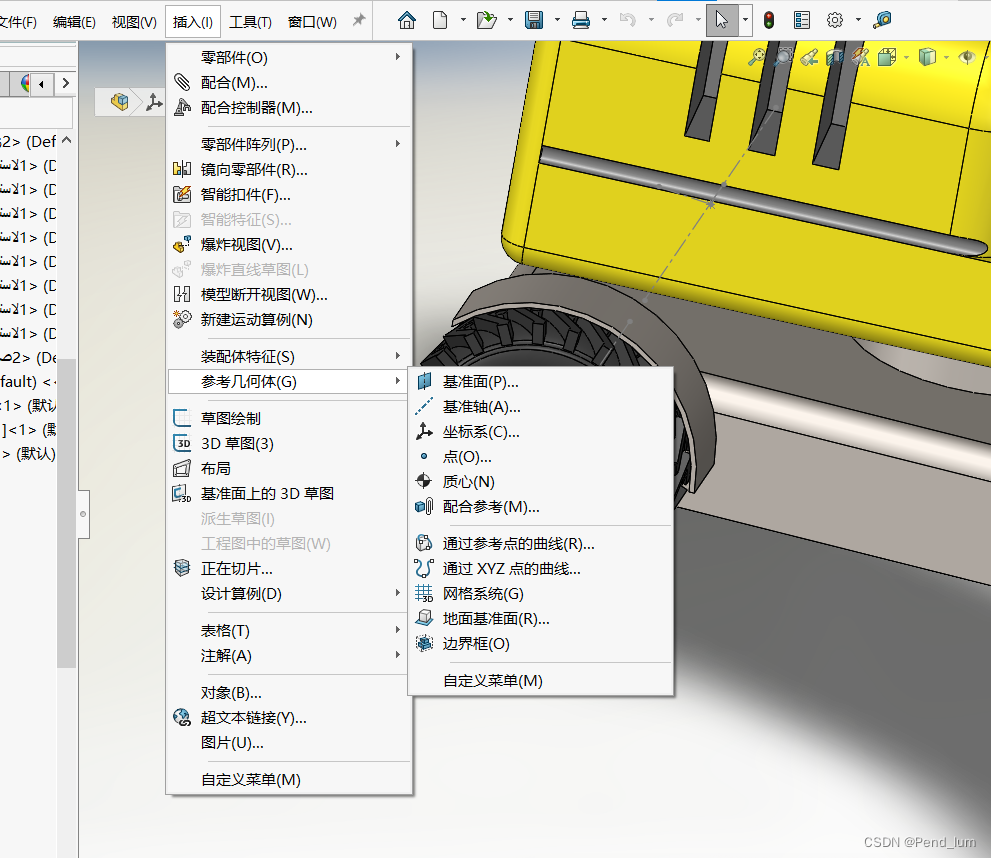Open the 插入(I) menu
The width and height of the screenshot is (991, 858).
pyautogui.click(x=192, y=20)
